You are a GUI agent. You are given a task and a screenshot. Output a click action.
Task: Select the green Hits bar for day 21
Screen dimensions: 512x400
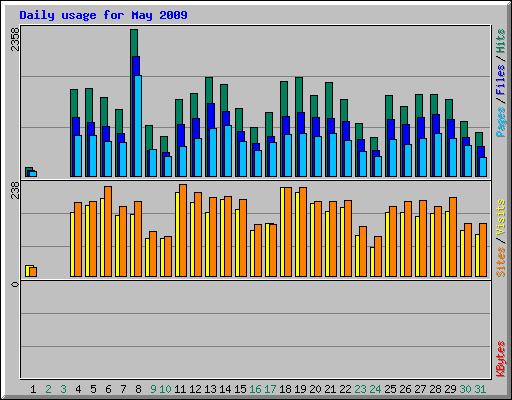(329, 100)
